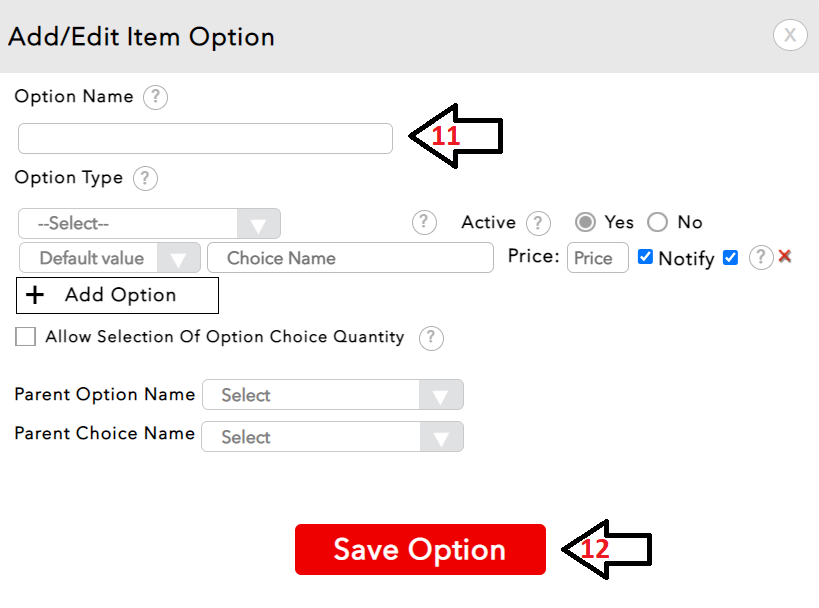Expand the Default value dropdown
The image size is (819, 608).
click(x=110, y=258)
